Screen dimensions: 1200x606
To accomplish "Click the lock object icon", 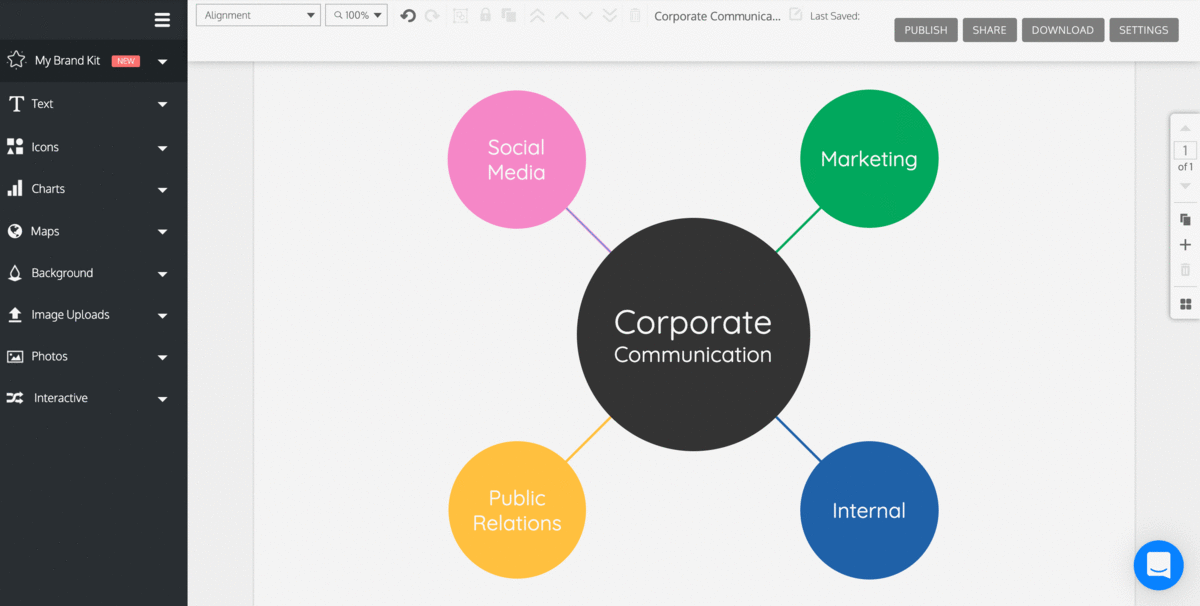I will tap(485, 15).
